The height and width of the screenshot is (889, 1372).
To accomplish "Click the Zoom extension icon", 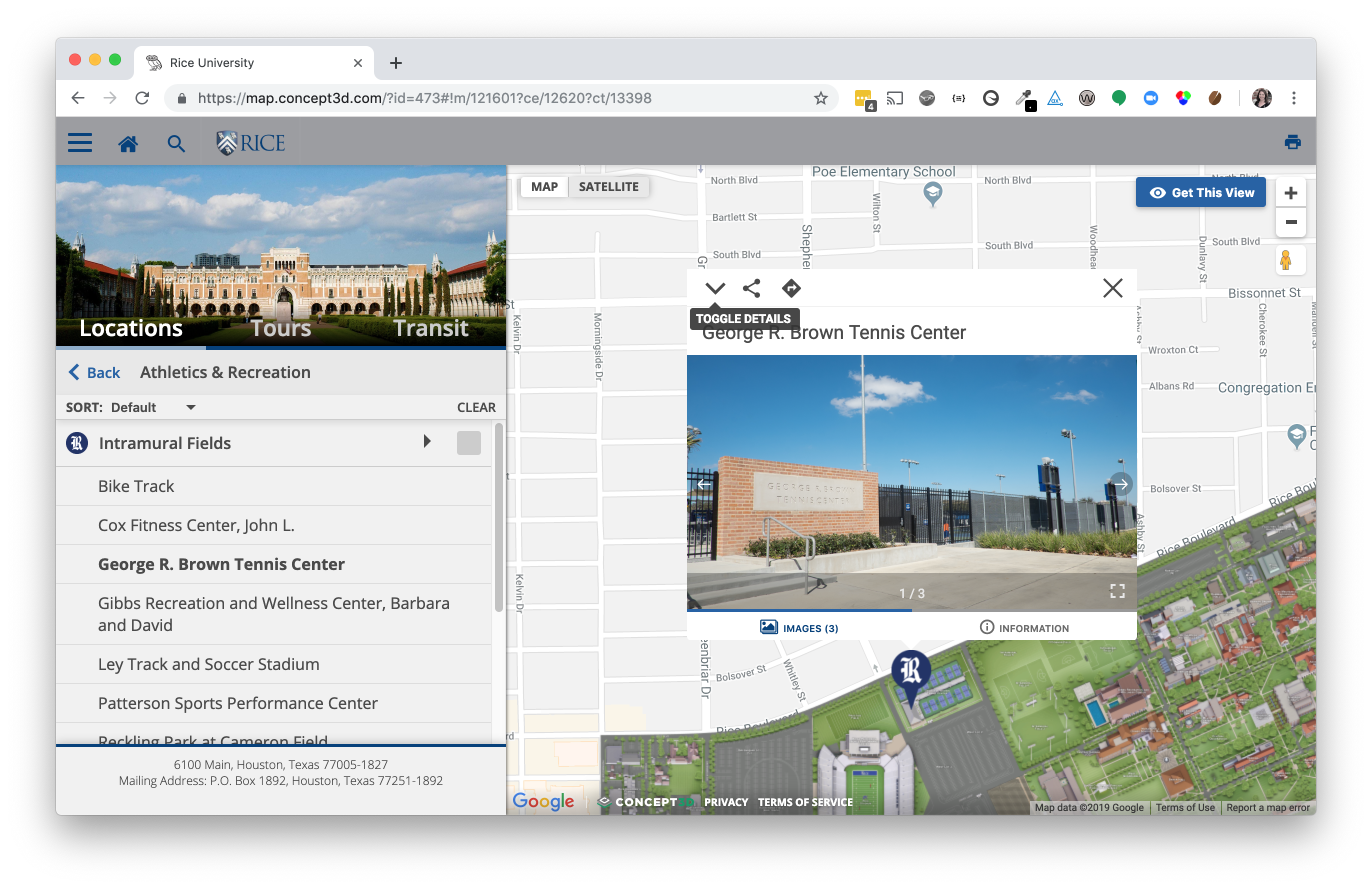I will 1150,98.
